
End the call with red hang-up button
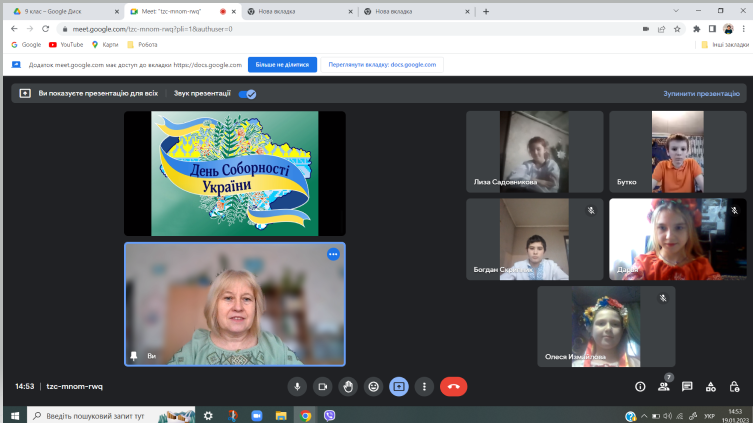click(453, 386)
